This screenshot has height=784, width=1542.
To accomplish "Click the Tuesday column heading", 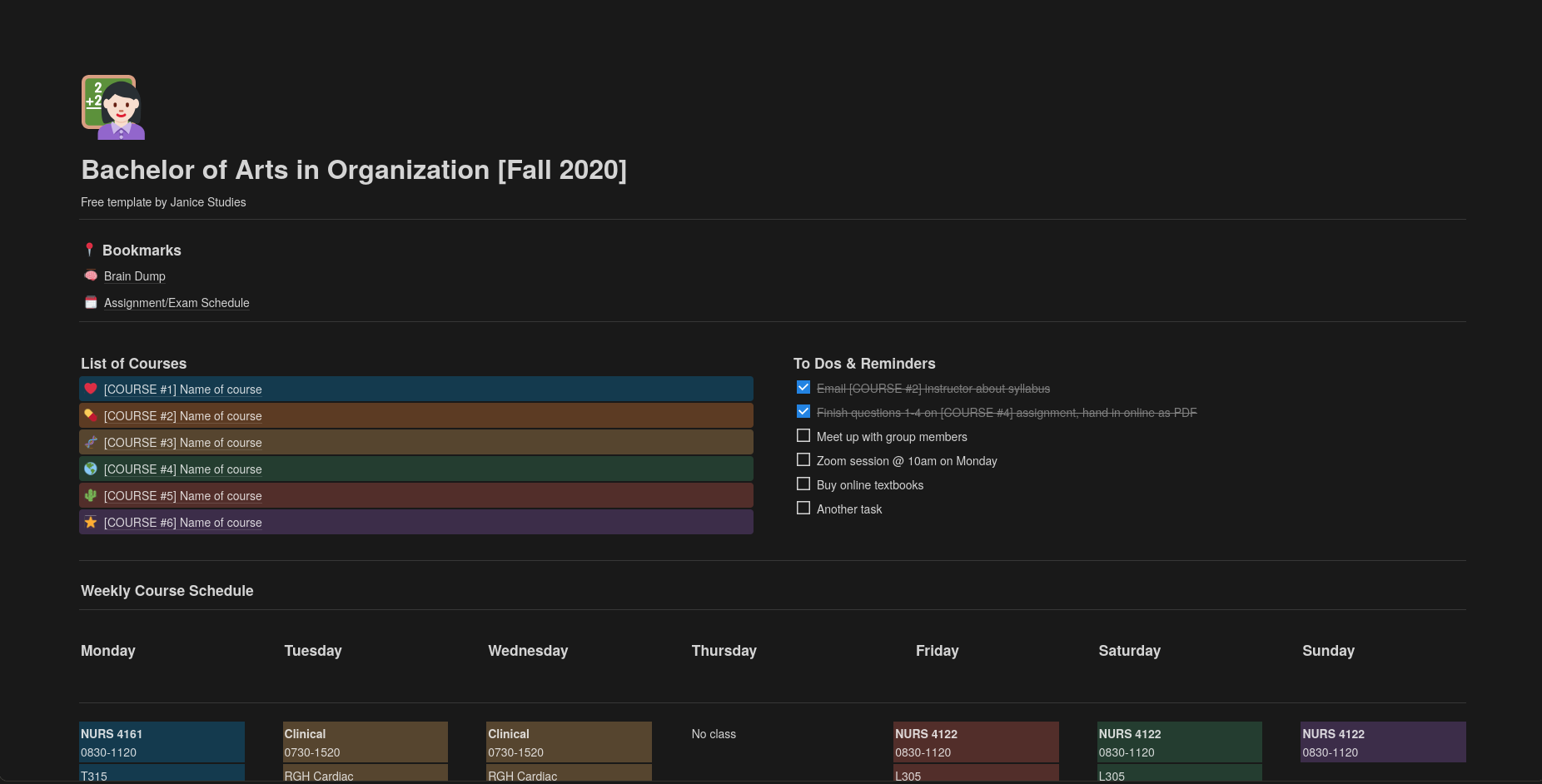I will pyautogui.click(x=313, y=651).
